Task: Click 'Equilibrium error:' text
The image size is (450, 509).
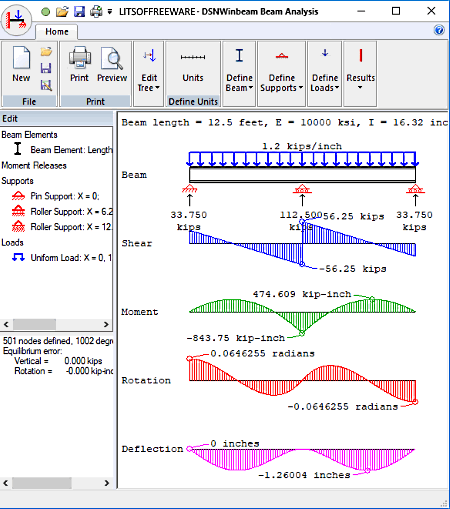Action: coord(32,351)
